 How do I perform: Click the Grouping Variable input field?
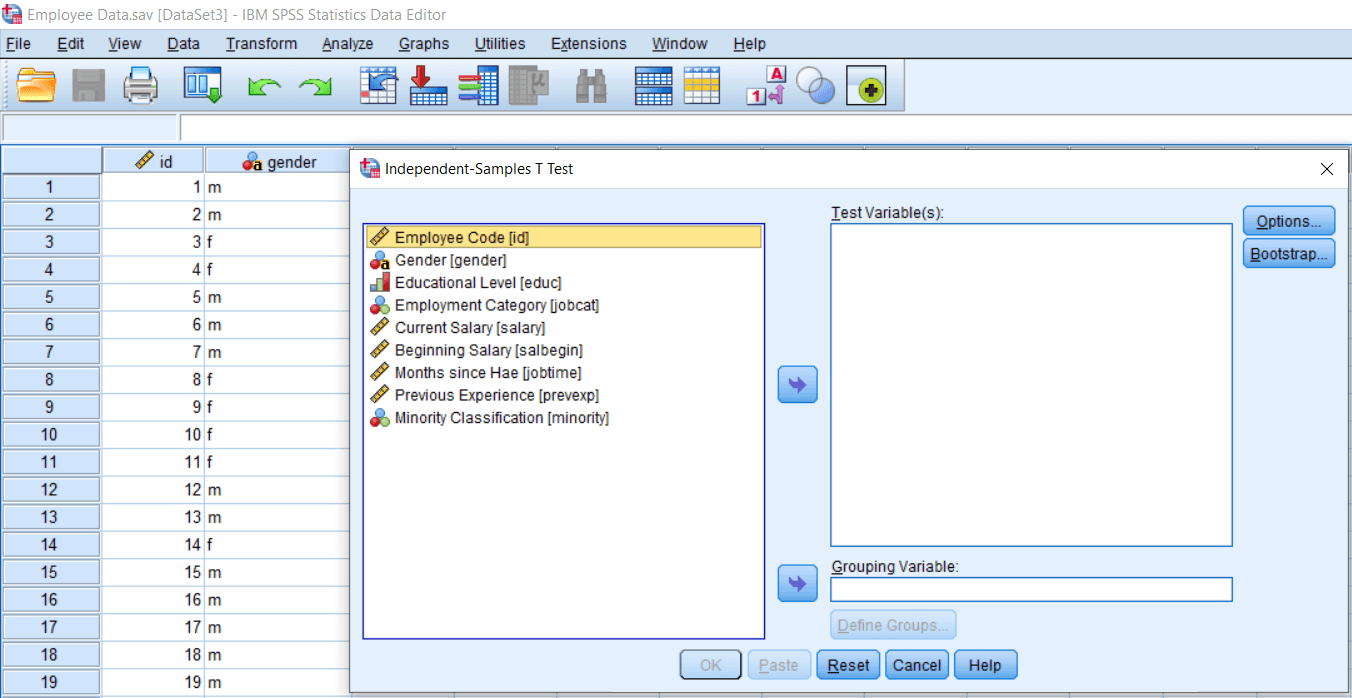(x=1031, y=589)
